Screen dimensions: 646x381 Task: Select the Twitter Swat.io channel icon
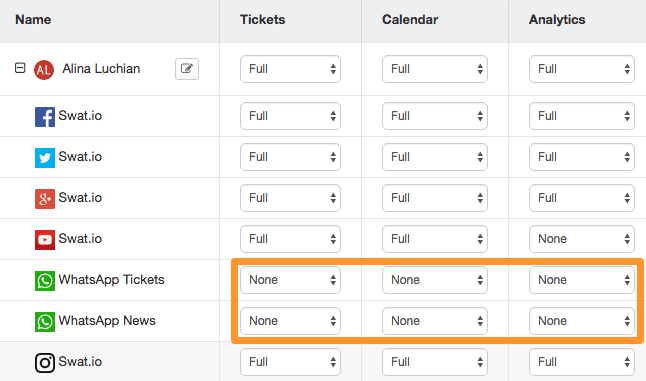point(44,158)
